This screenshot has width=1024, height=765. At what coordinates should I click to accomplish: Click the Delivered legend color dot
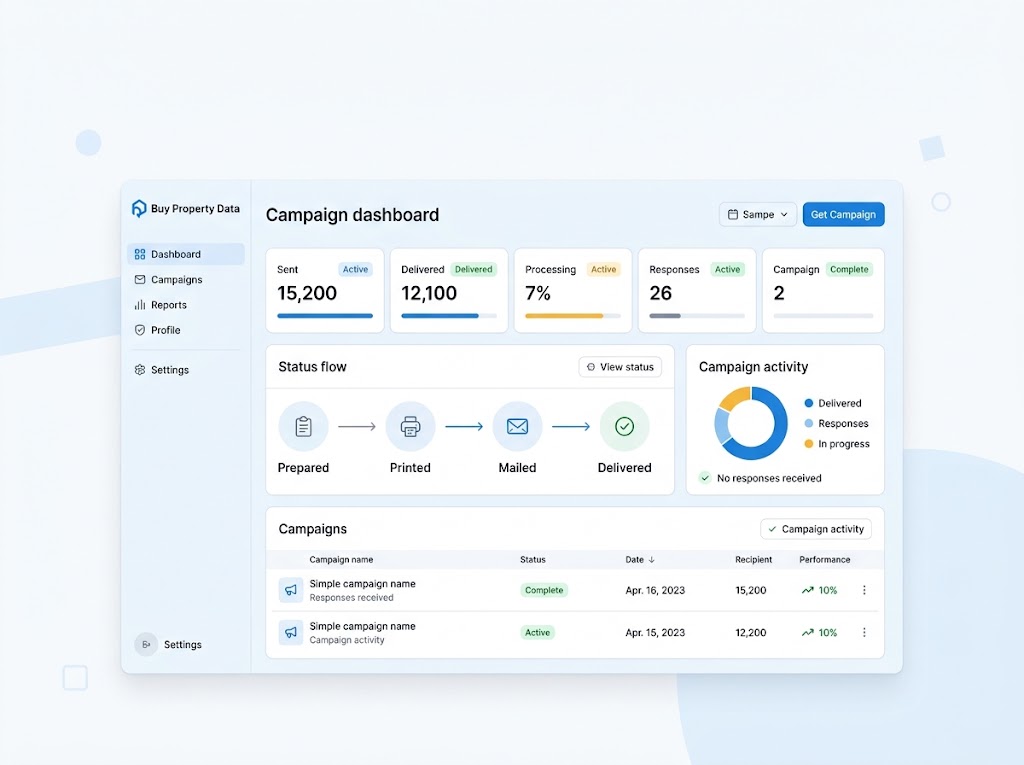pyautogui.click(x=808, y=403)
